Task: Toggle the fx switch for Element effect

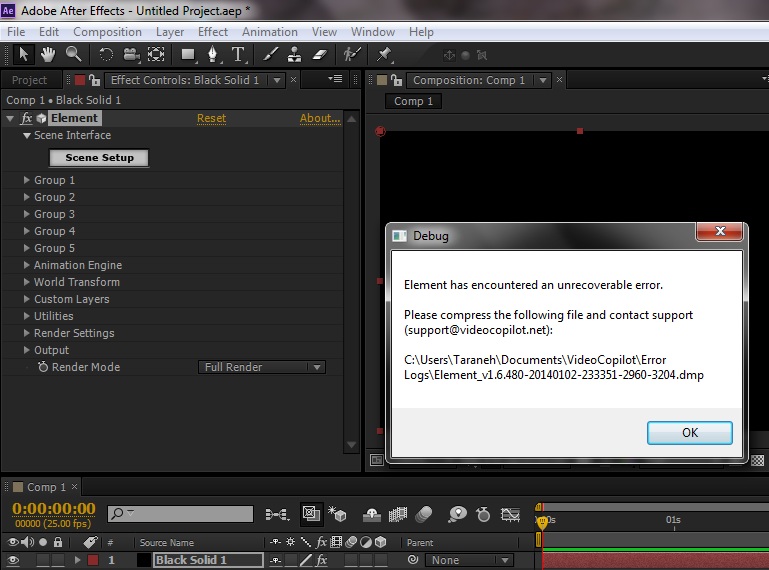Action: point(26,118)
